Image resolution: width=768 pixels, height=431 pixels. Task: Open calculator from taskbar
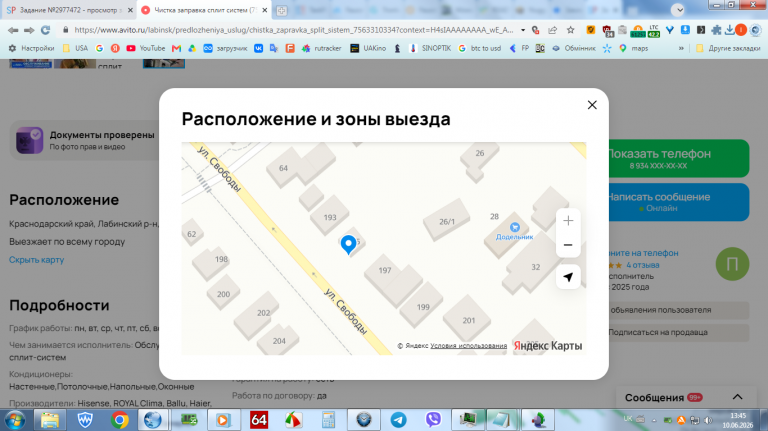coord(328,420)
